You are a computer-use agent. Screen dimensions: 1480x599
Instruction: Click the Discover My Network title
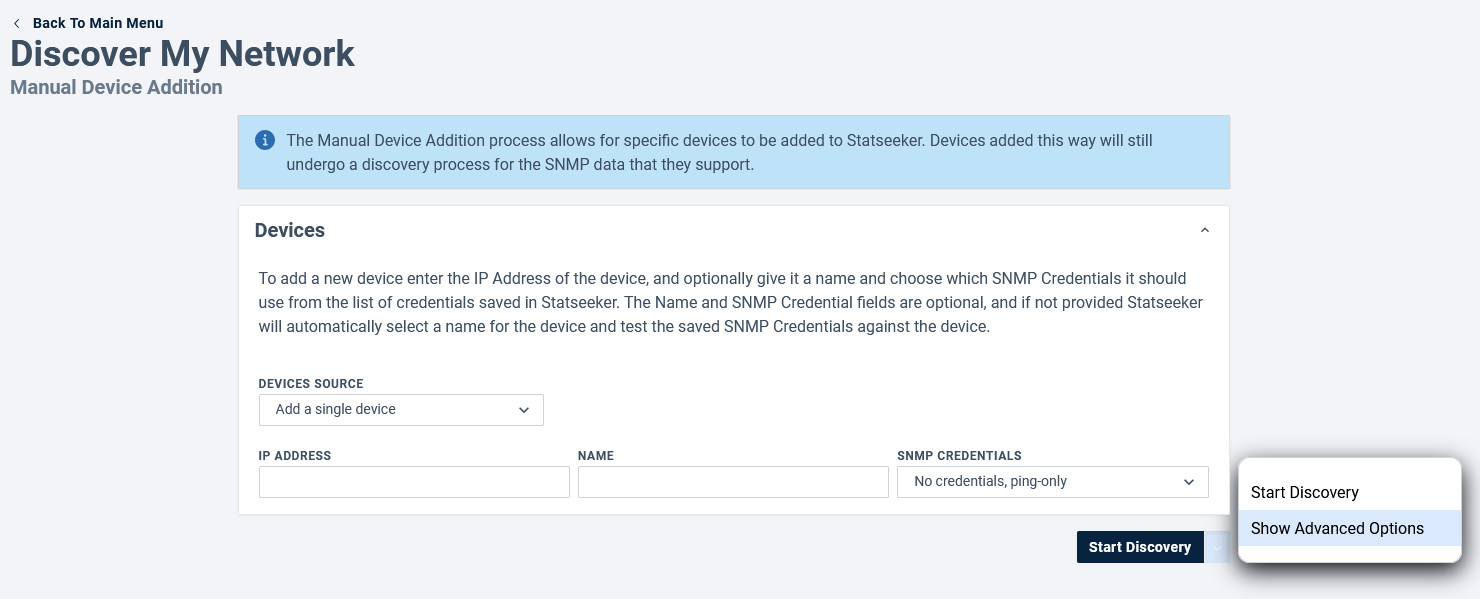click(x=182, y=54)
